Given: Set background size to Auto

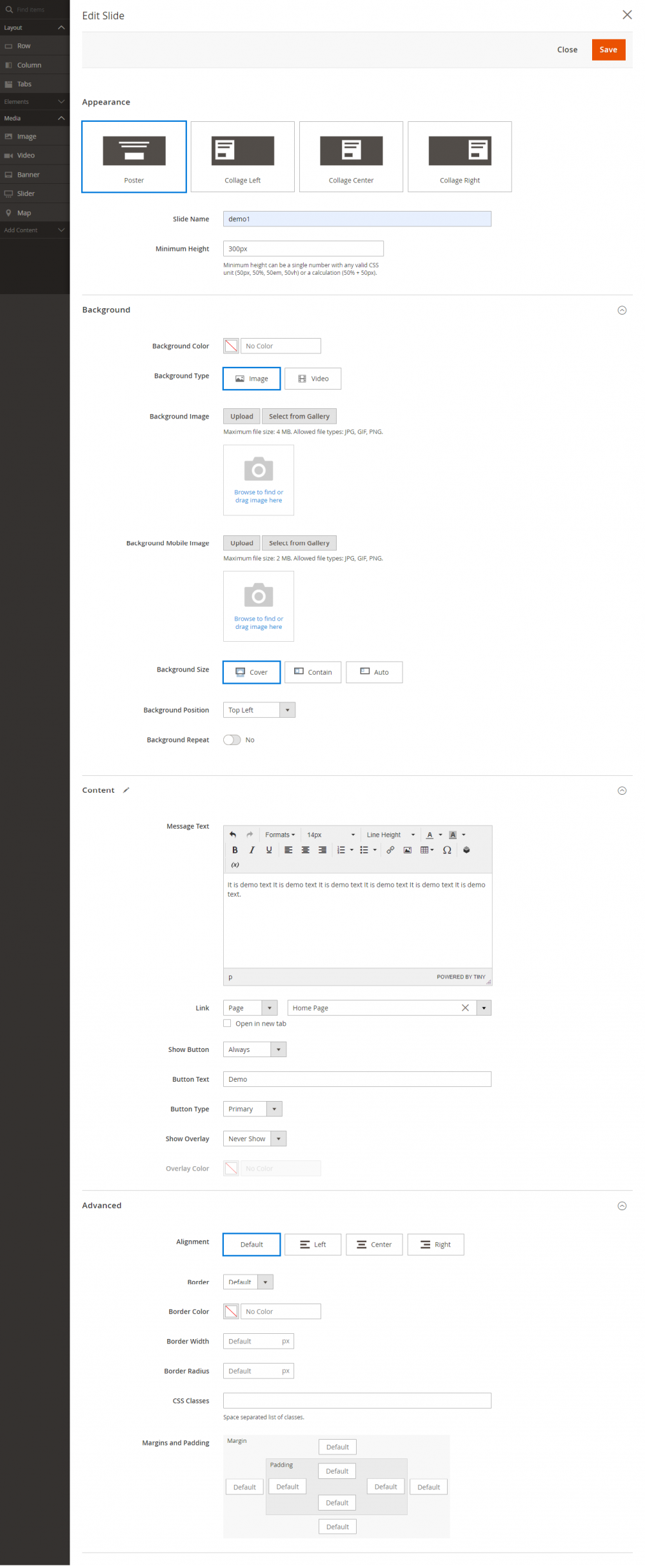Looking at the screenshot, I should 374,671.
